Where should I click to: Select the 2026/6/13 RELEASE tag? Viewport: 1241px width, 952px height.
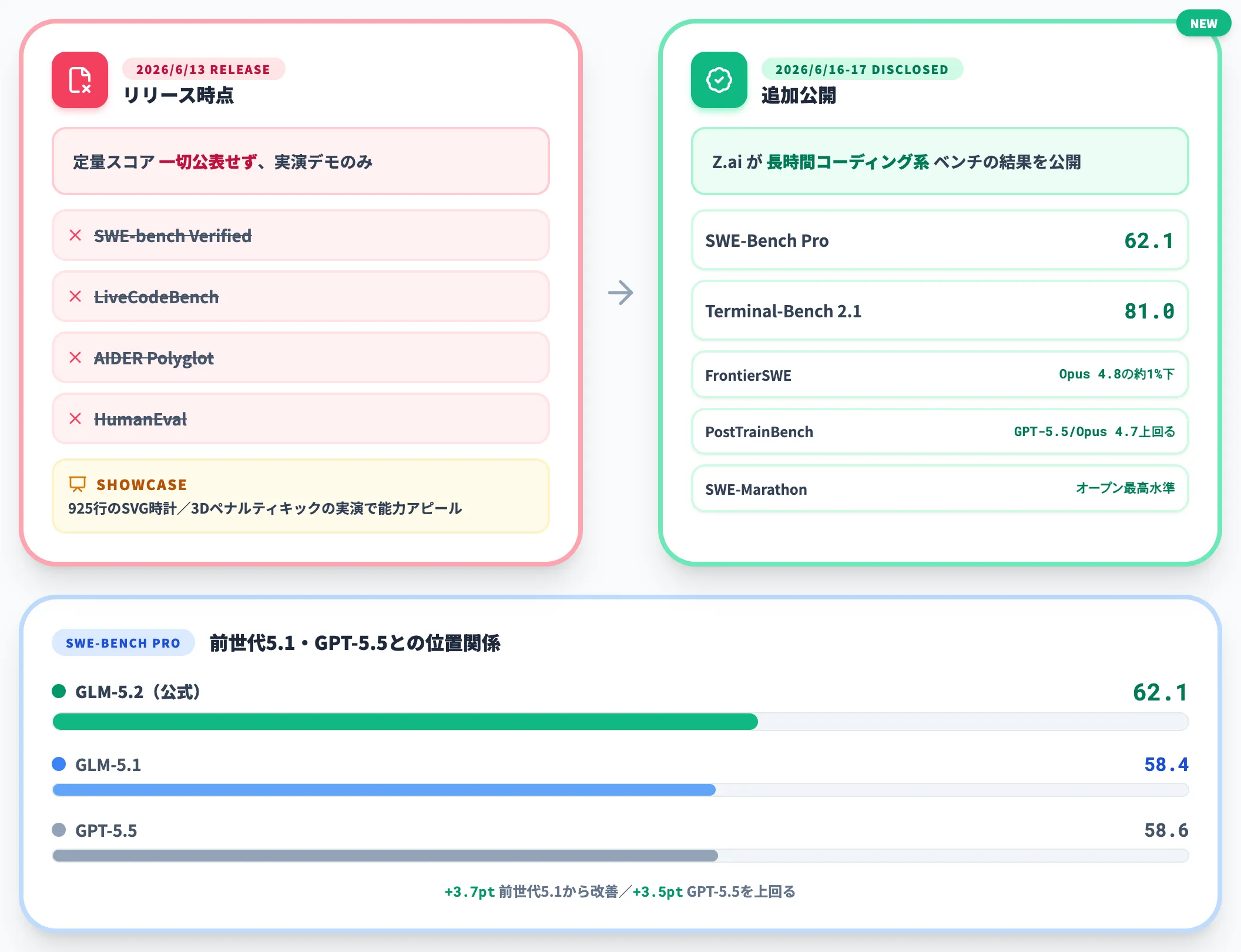tap(203, 69)
